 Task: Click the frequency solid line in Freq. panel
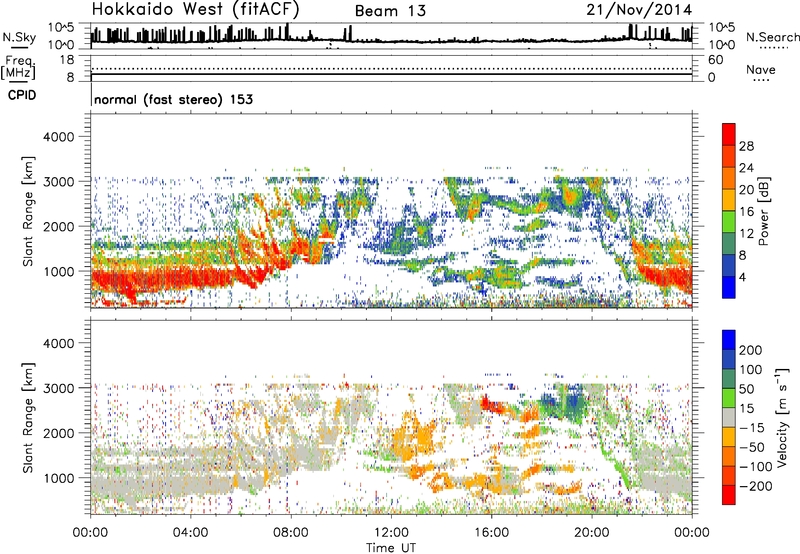391,74
